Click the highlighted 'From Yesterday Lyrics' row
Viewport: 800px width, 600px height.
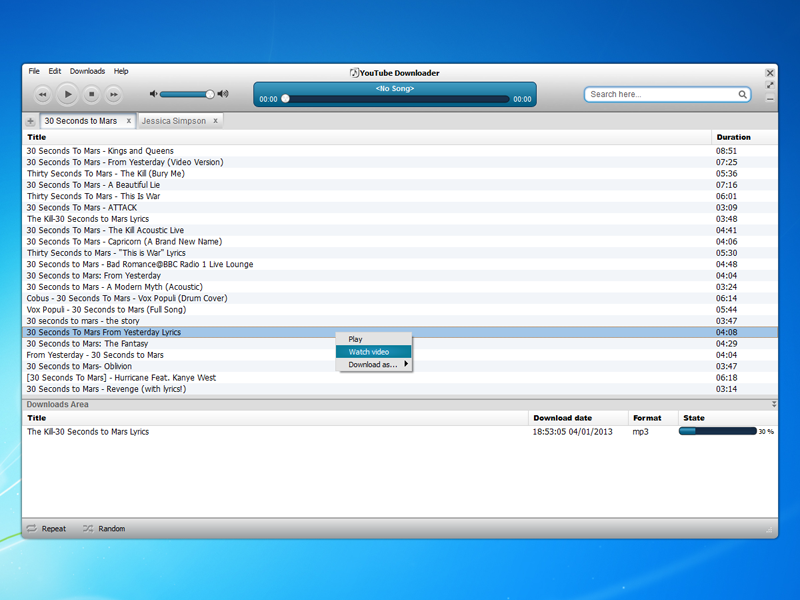(400, 332)
